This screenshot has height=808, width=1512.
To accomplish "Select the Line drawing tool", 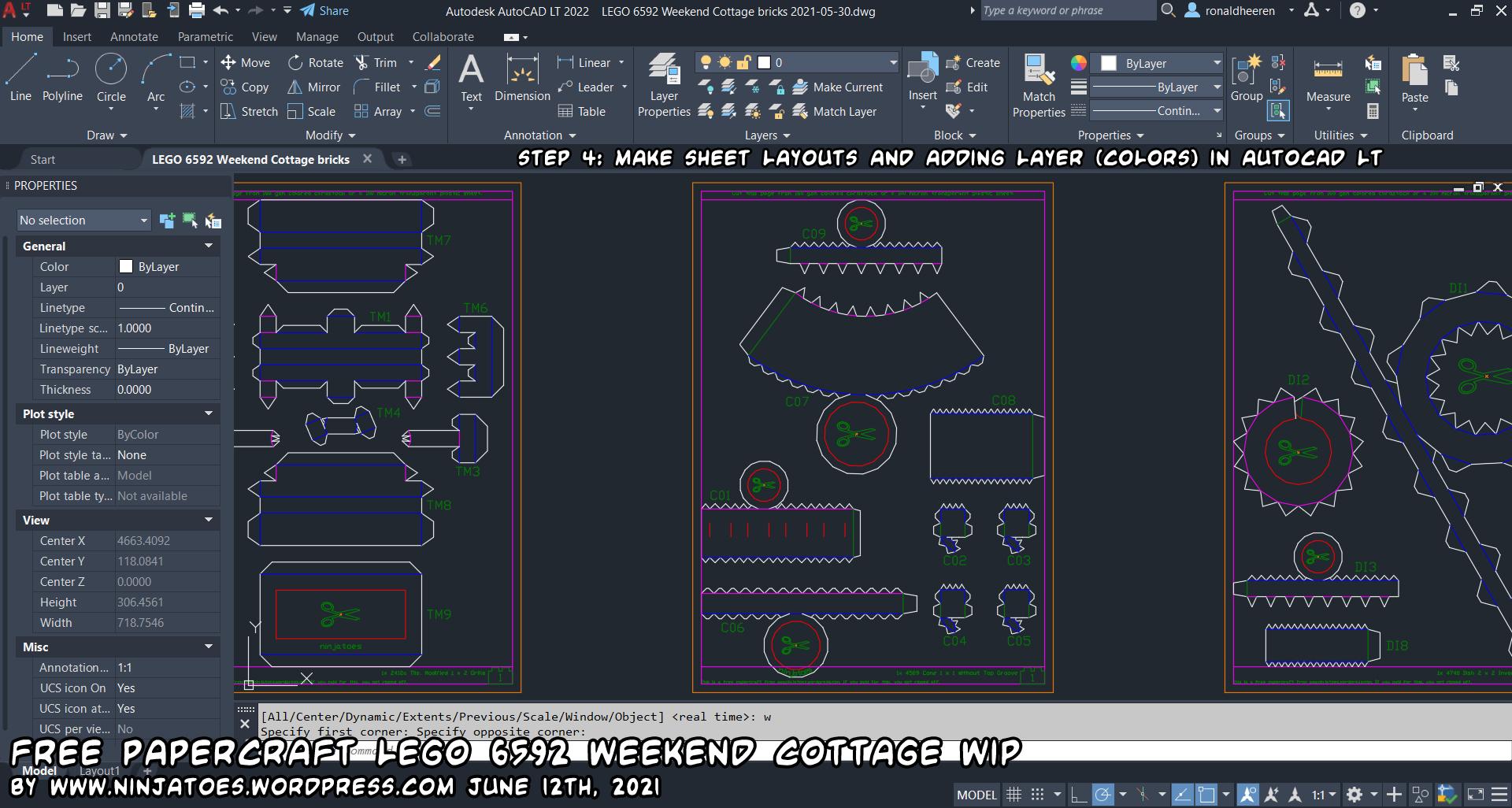I will [20, 78].
